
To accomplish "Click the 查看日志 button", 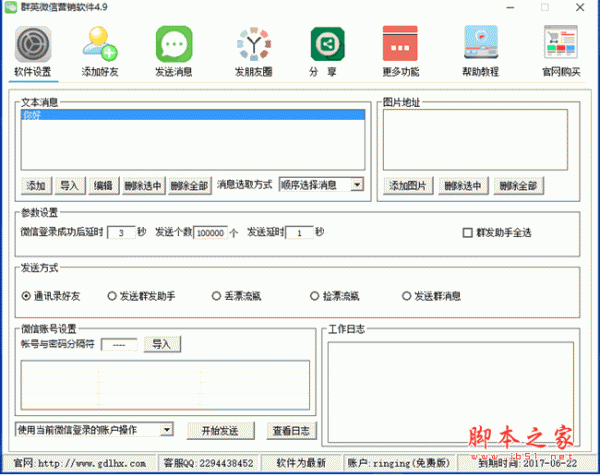I will [x=291, y=431].
